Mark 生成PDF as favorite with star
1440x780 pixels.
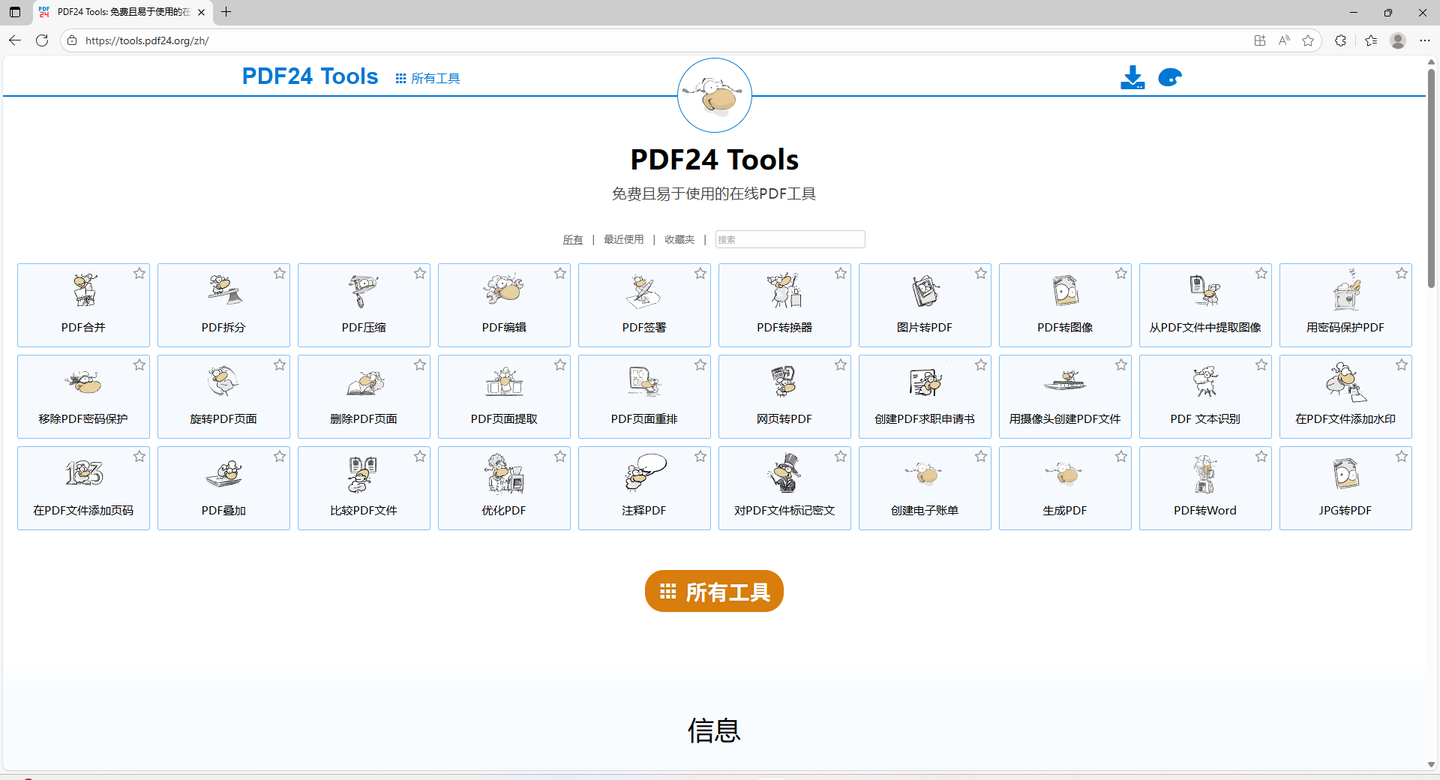pos(1121,456)
